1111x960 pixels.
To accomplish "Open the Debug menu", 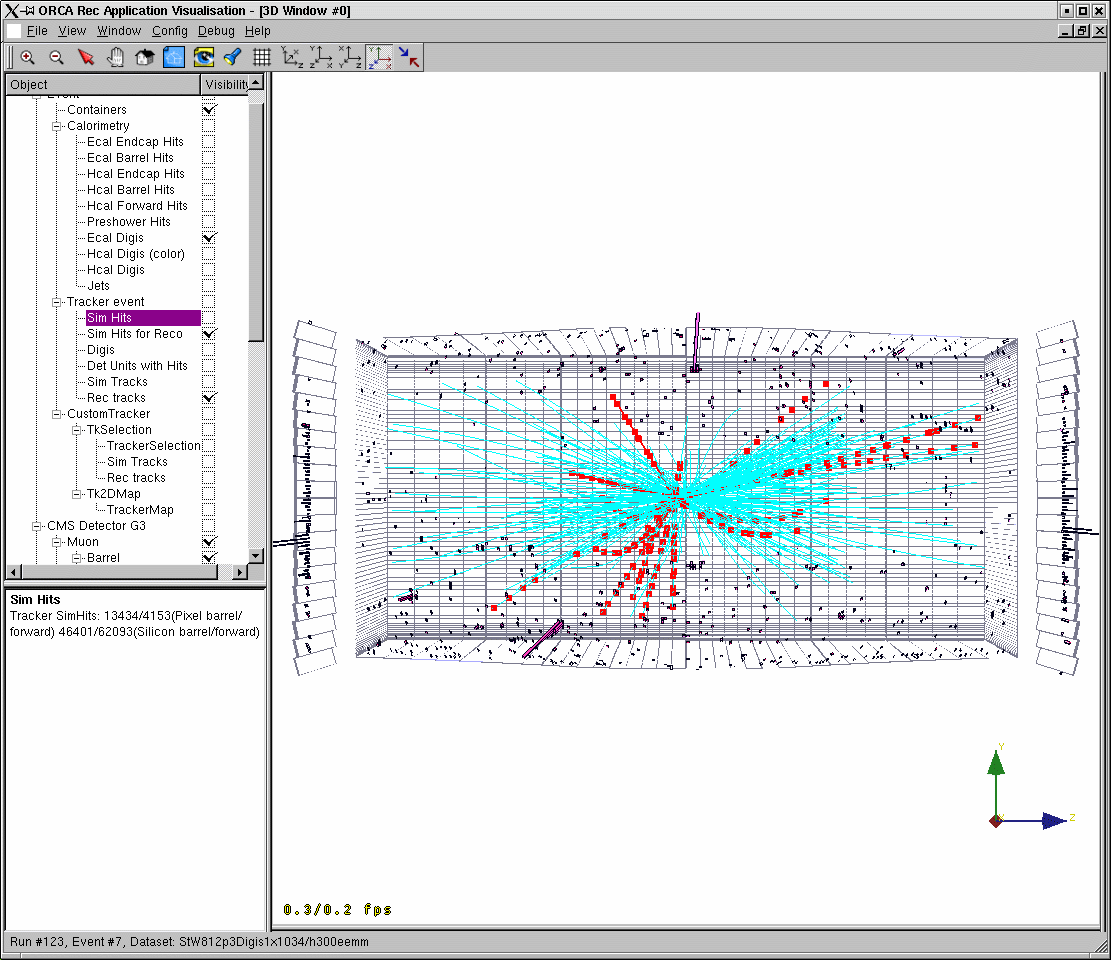I will pyautogui.click(x=216, y=31).
